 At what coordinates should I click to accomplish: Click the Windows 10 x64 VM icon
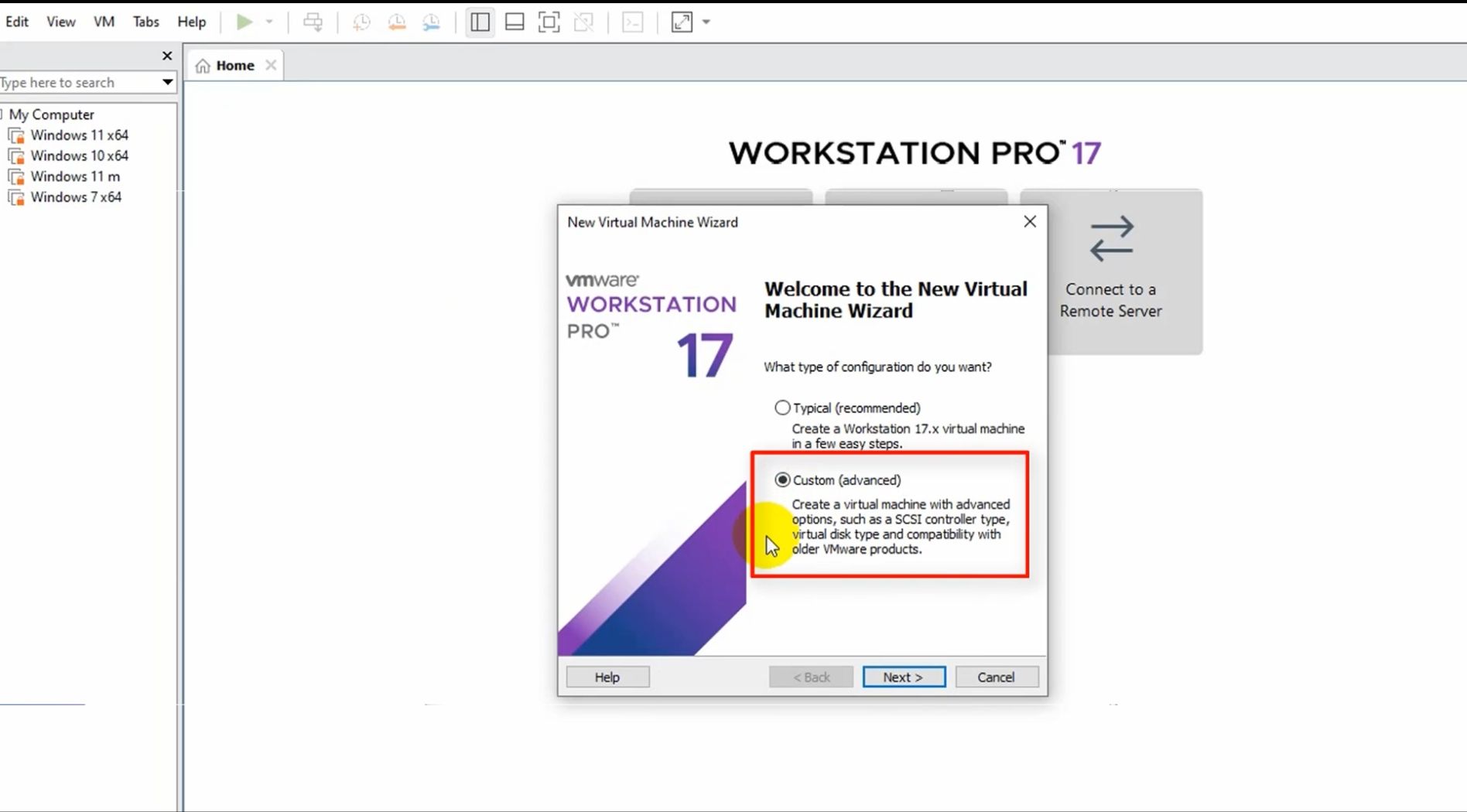(x=16, y=157)
